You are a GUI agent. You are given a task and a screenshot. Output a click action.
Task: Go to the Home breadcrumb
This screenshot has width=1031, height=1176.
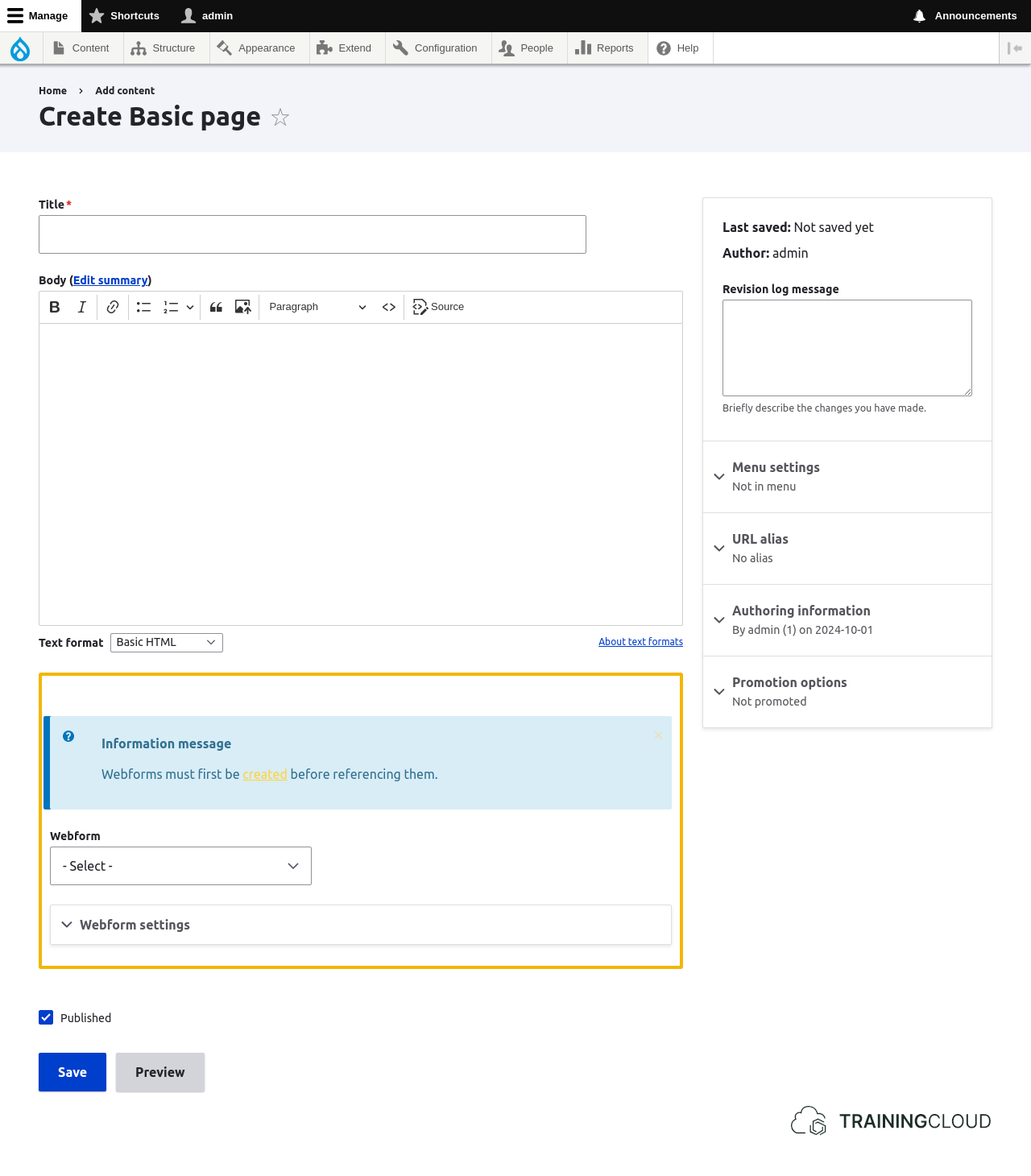(x=52, y=91)
